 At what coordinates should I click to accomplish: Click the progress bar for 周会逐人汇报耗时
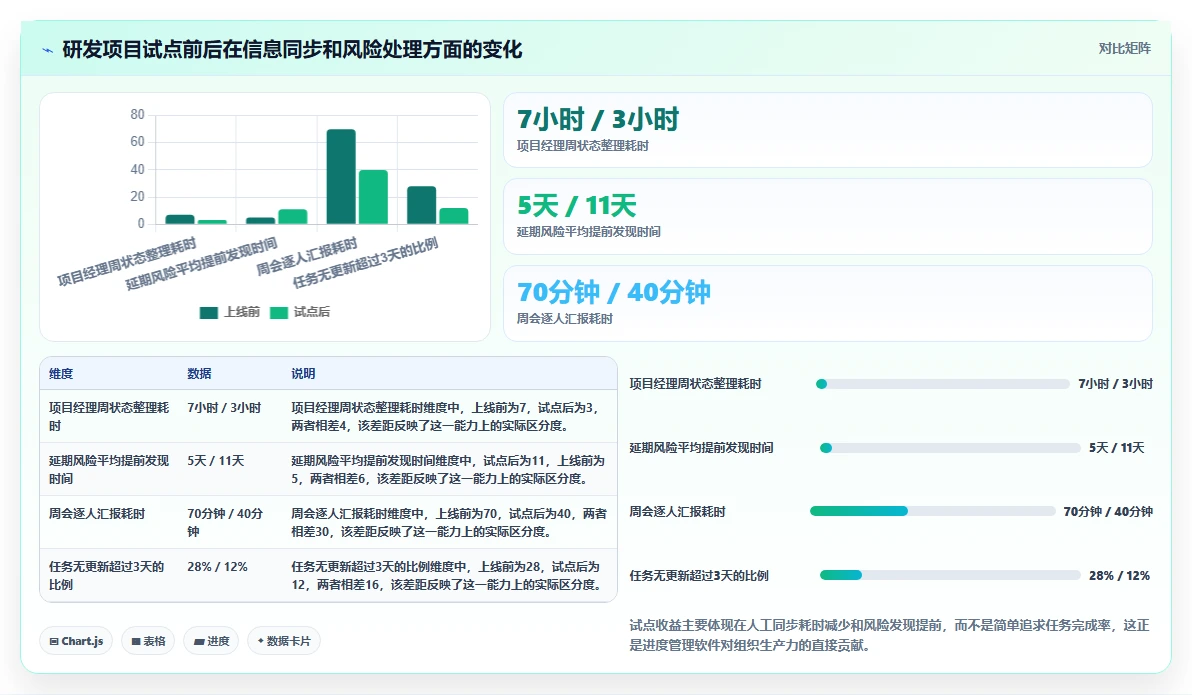pyautogui.click(x=933, y=511)
